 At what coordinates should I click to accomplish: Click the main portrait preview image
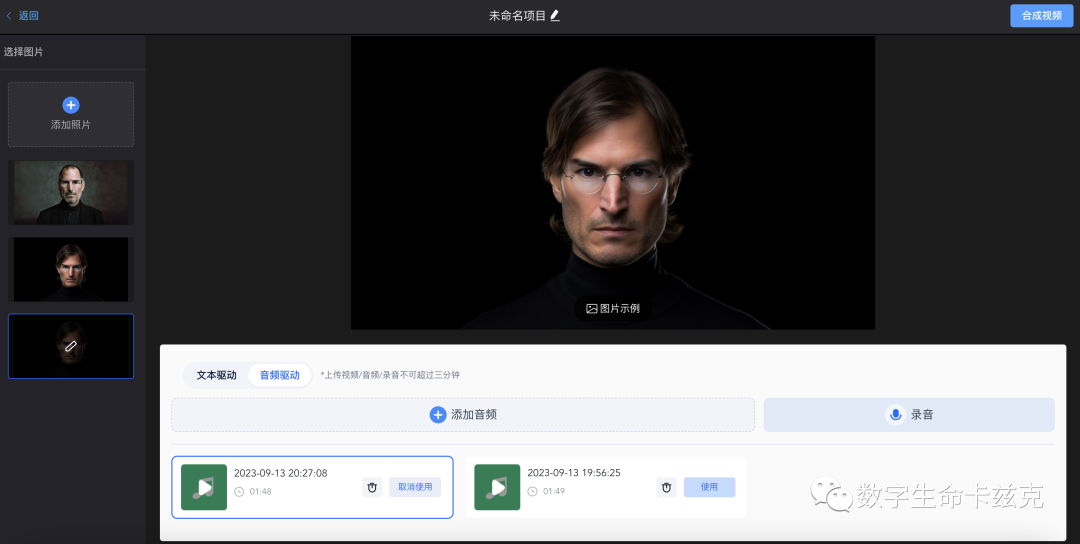(x=613, y=182)
